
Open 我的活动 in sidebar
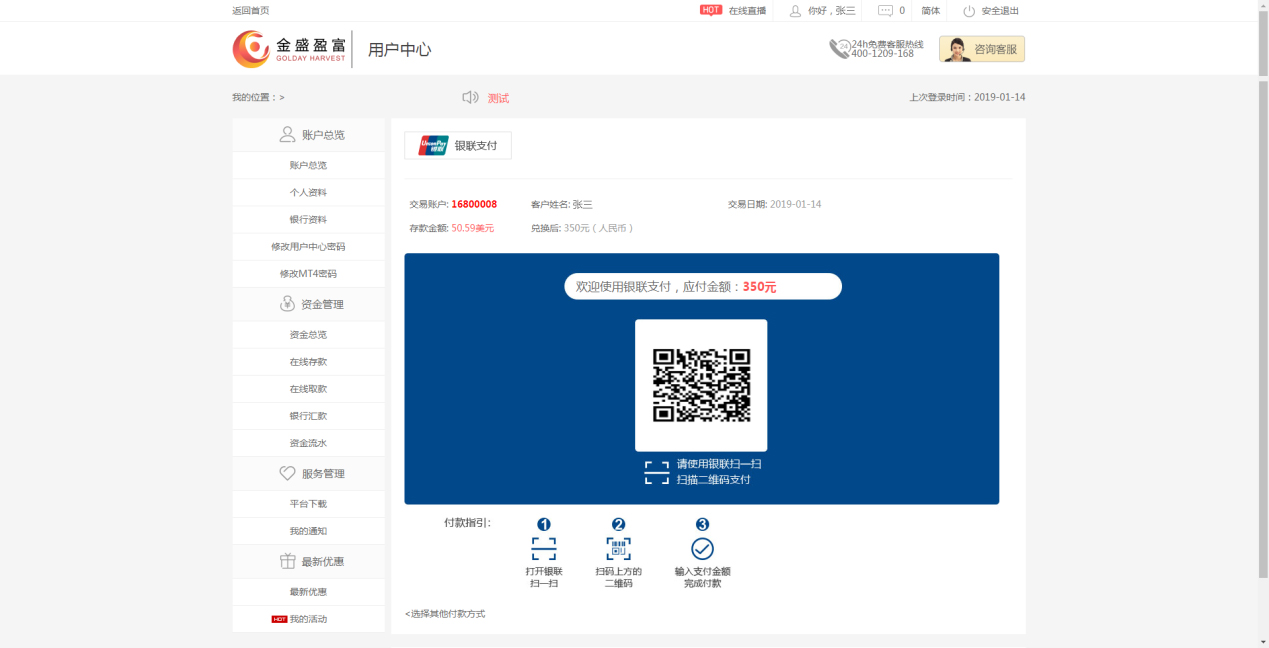coord(308,619)
